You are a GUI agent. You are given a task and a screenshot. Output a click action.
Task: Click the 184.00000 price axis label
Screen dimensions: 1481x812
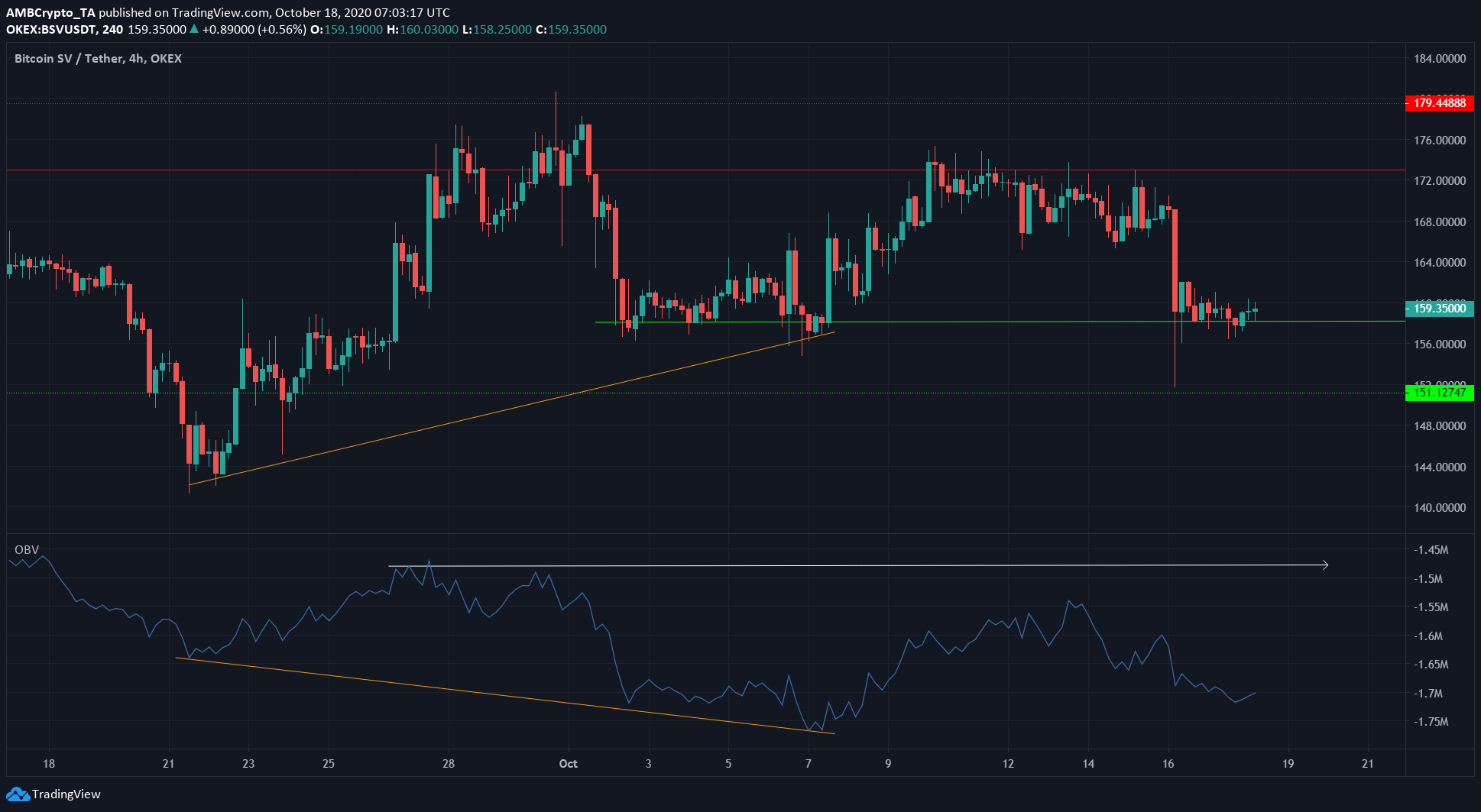click(x=1440, y=59)
